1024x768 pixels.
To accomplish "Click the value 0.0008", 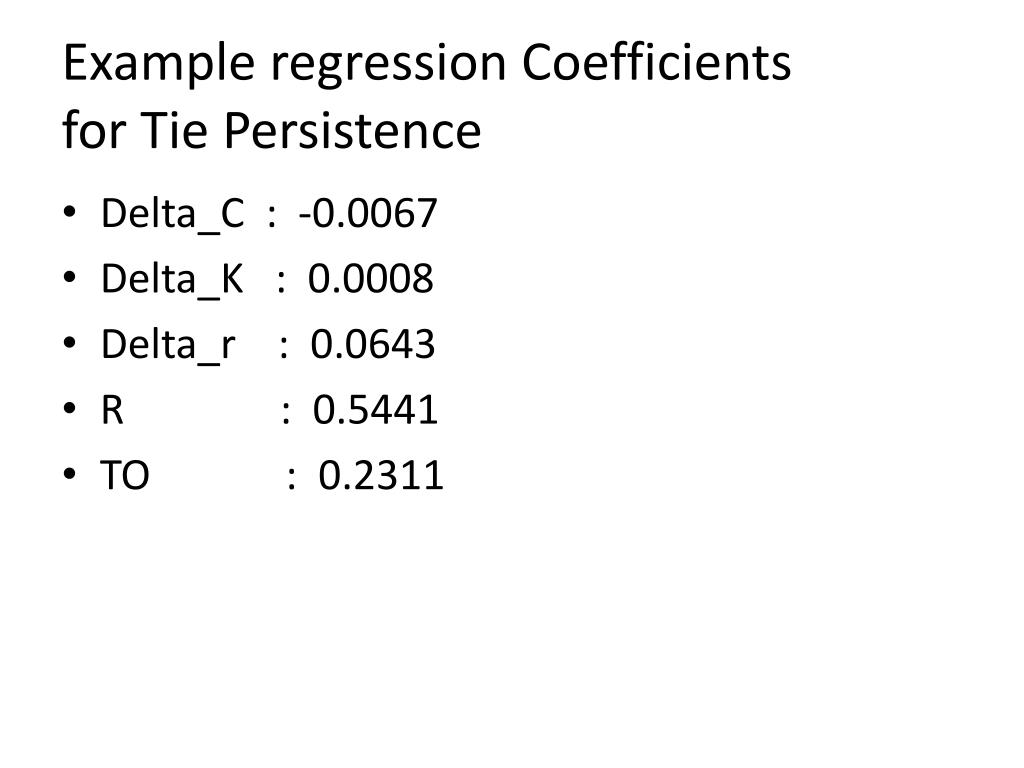I will coord(370,279).
